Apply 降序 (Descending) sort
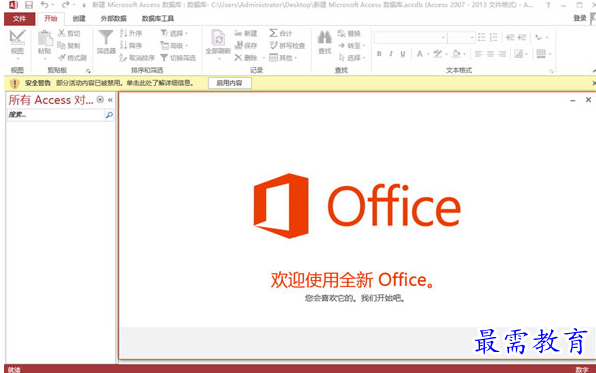Image resolution: width=596 pixels, height=373 pixels. click(x=131, y=46)
